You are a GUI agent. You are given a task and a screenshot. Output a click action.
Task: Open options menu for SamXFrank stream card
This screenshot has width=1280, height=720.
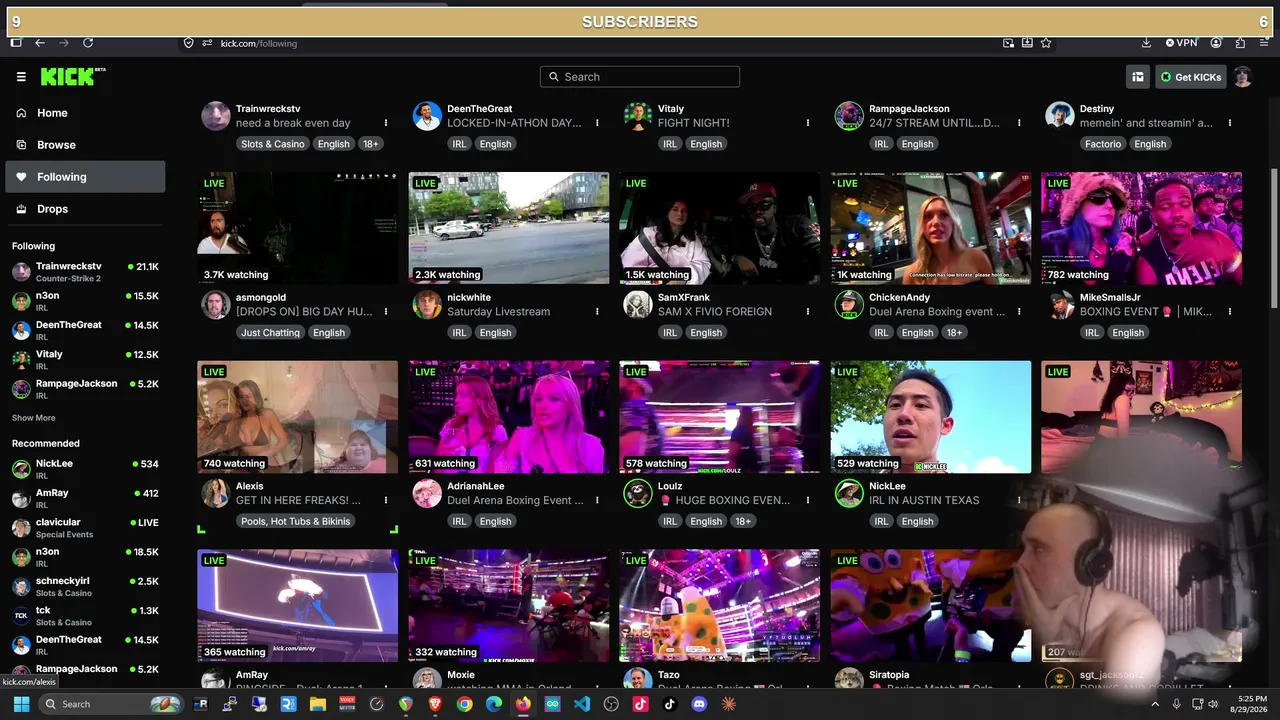click(808, 312)
